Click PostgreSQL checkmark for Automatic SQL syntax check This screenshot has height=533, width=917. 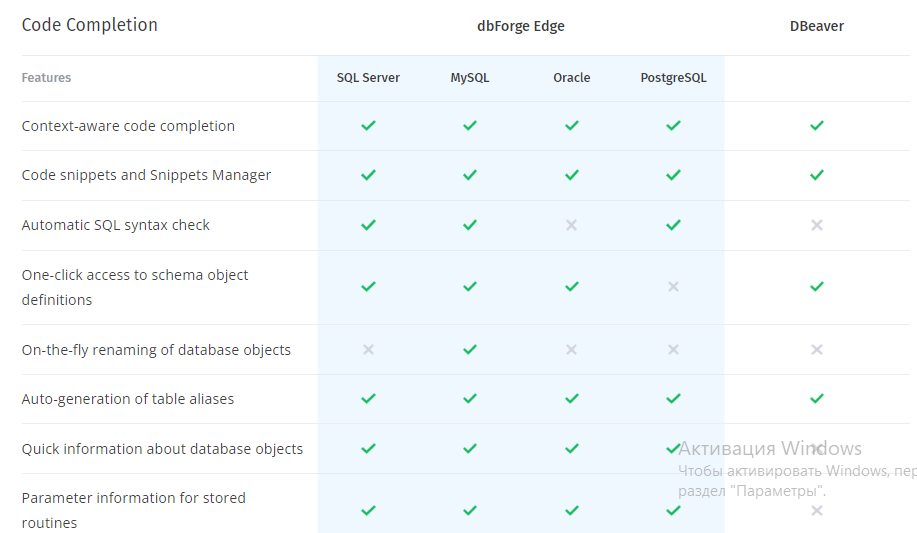pyautogui.click(x=673, y=225)
